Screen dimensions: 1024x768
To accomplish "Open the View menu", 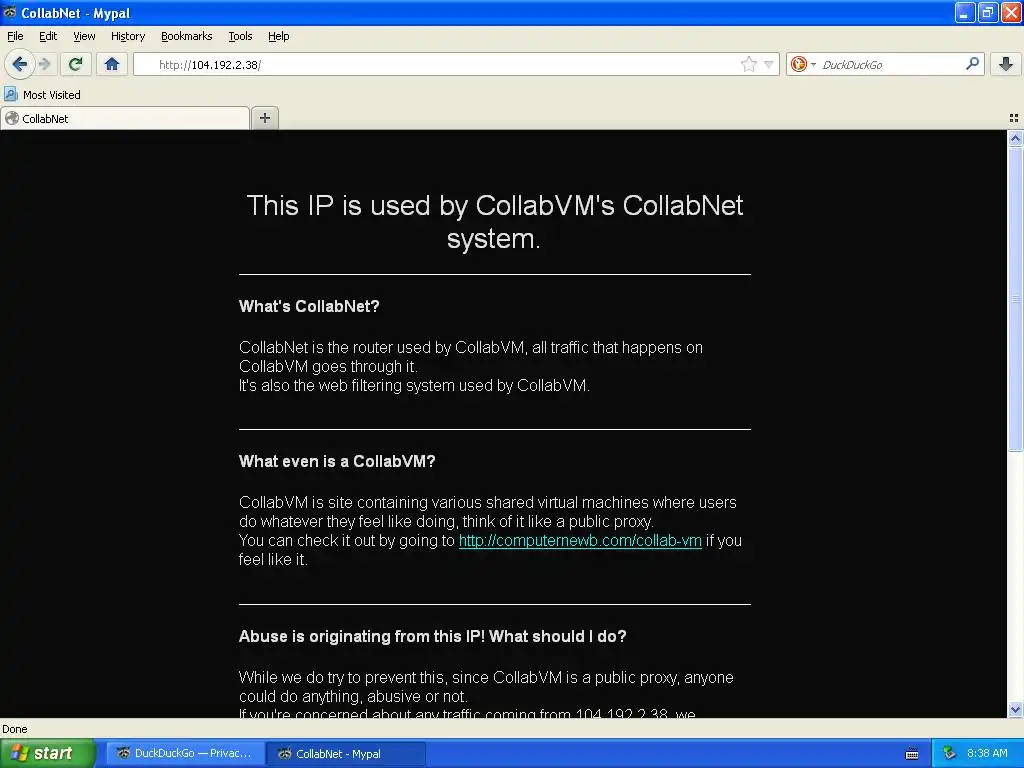I will 84,36.
